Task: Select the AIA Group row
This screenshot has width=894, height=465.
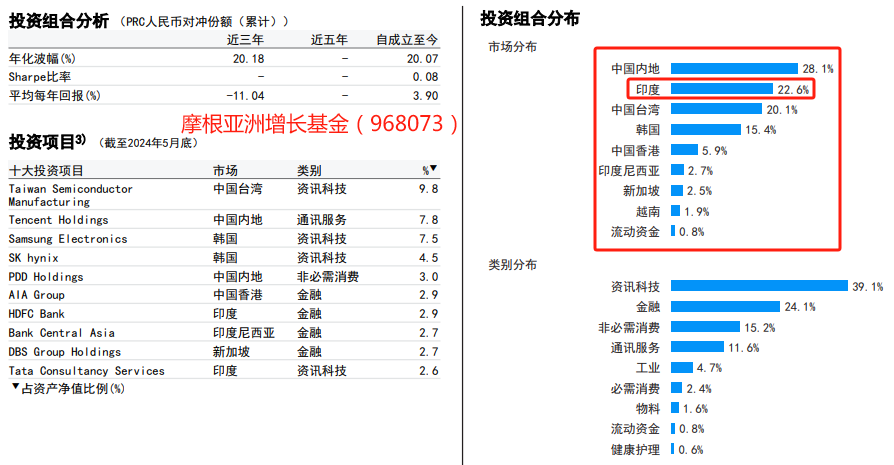Action: point(224,295)
